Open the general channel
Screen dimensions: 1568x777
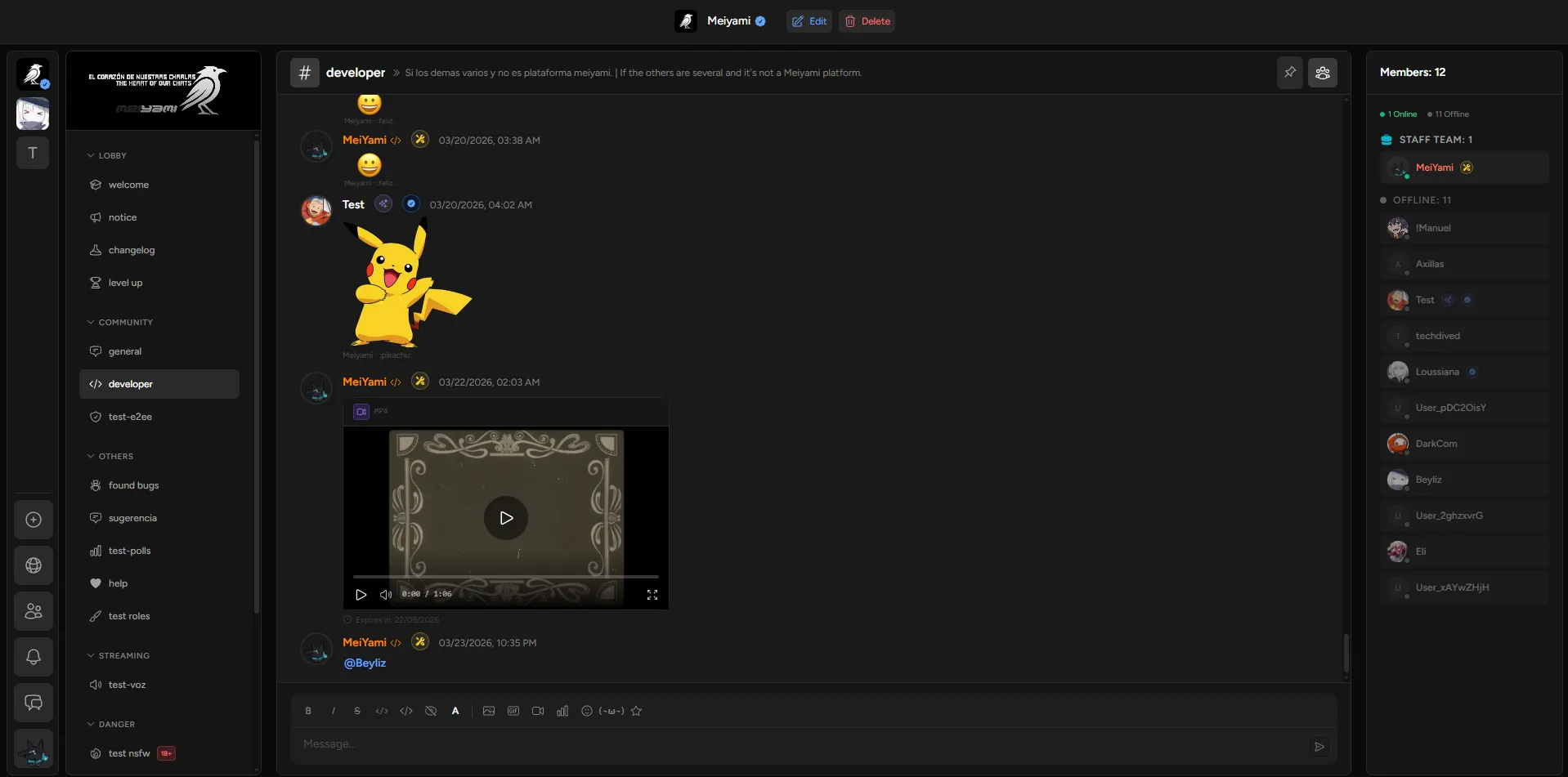[x=125, y=351]
